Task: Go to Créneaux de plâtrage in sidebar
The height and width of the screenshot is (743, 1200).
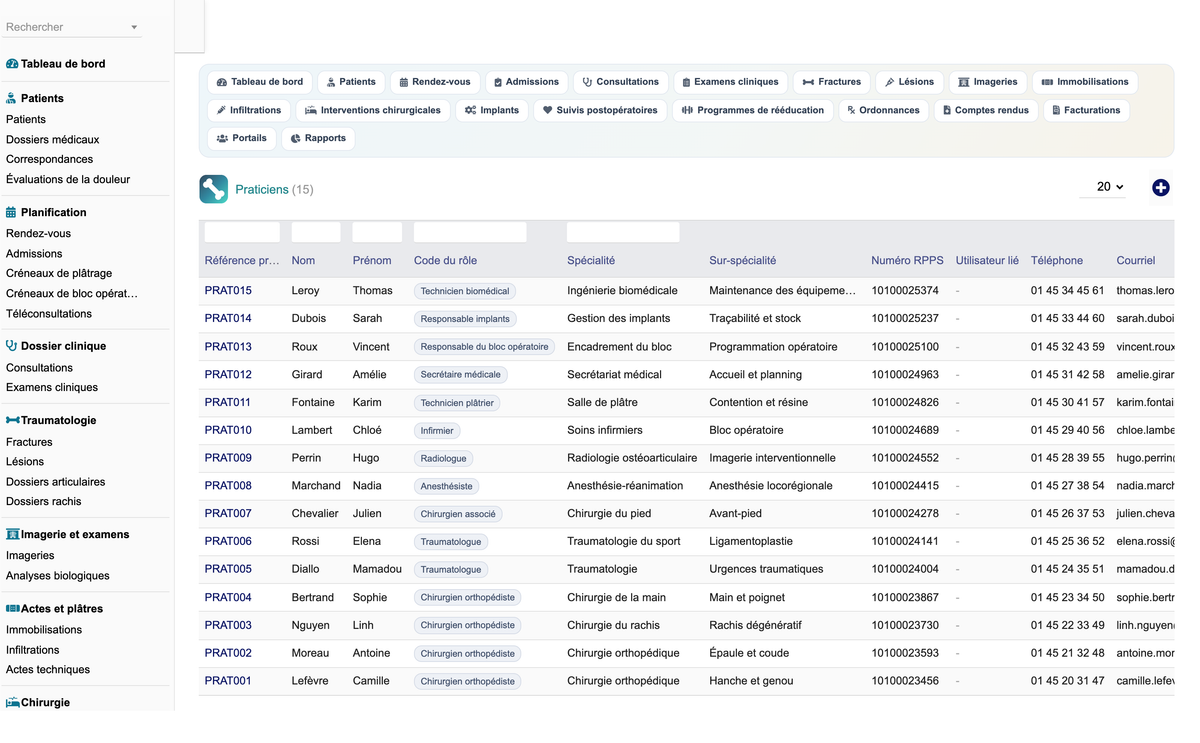Action: 59,273
